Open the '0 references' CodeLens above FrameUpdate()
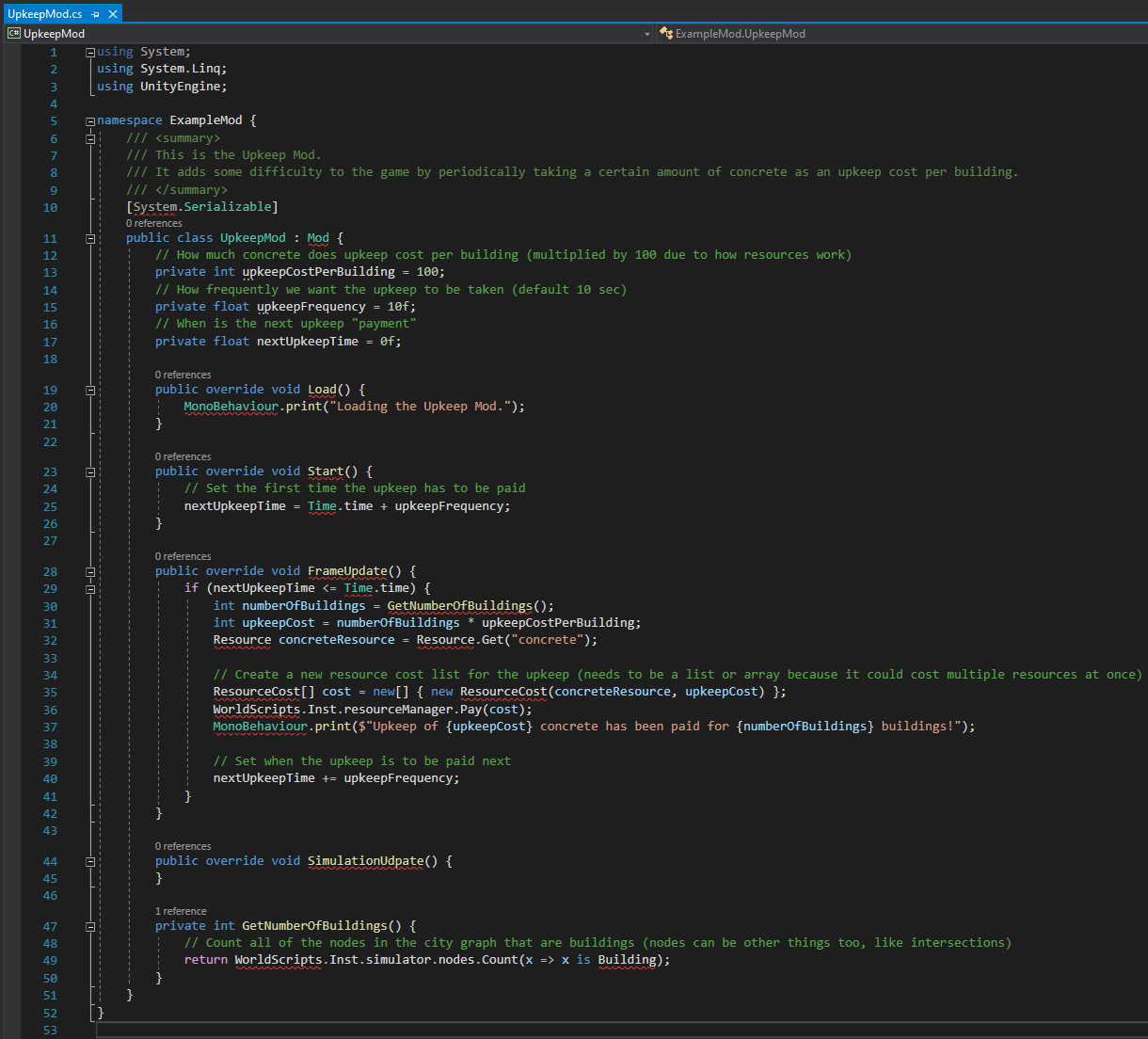The width and height of the screenshot is (1148, 1039). point(183,557)
